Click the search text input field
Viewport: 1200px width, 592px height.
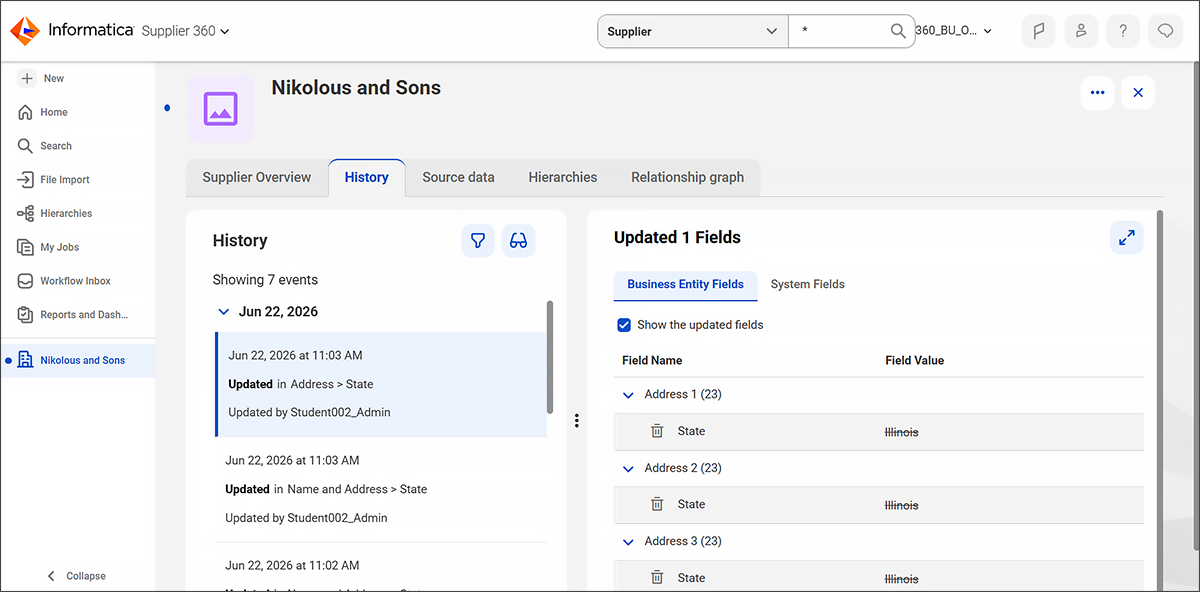click(840, 31)
